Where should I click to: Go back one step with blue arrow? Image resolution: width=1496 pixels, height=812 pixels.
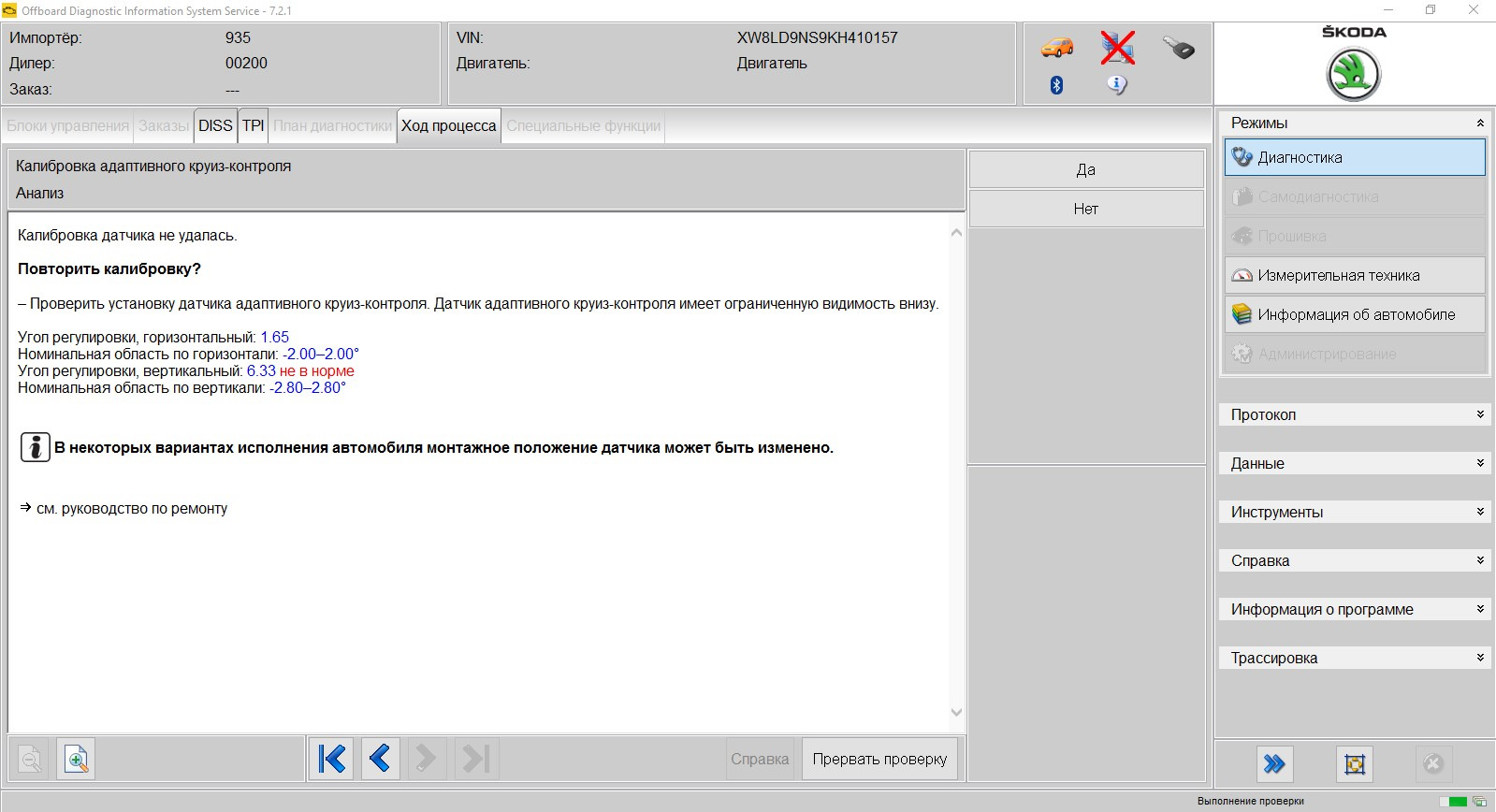tap(379, 758)
